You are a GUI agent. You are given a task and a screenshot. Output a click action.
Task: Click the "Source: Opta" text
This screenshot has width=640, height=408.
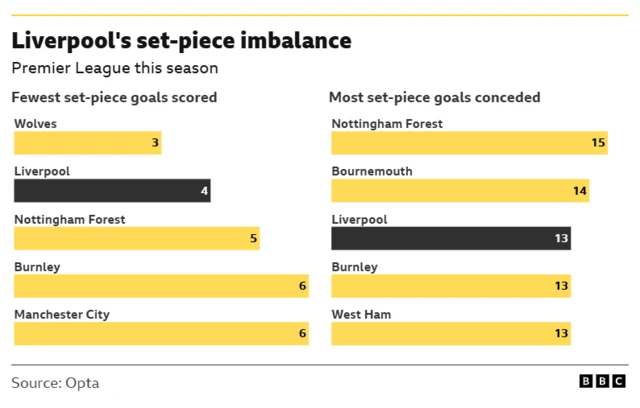click(56, 383)
